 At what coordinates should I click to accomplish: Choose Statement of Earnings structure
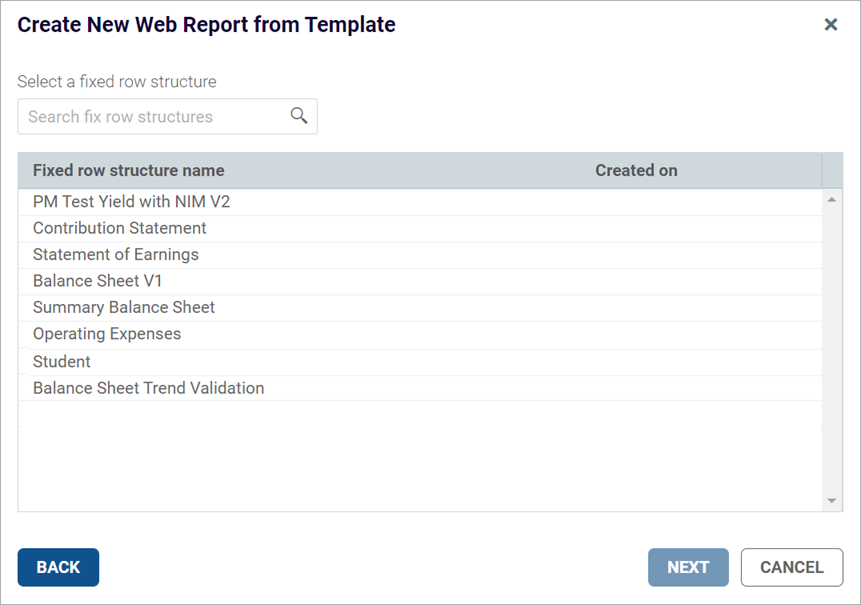point(116,255)
